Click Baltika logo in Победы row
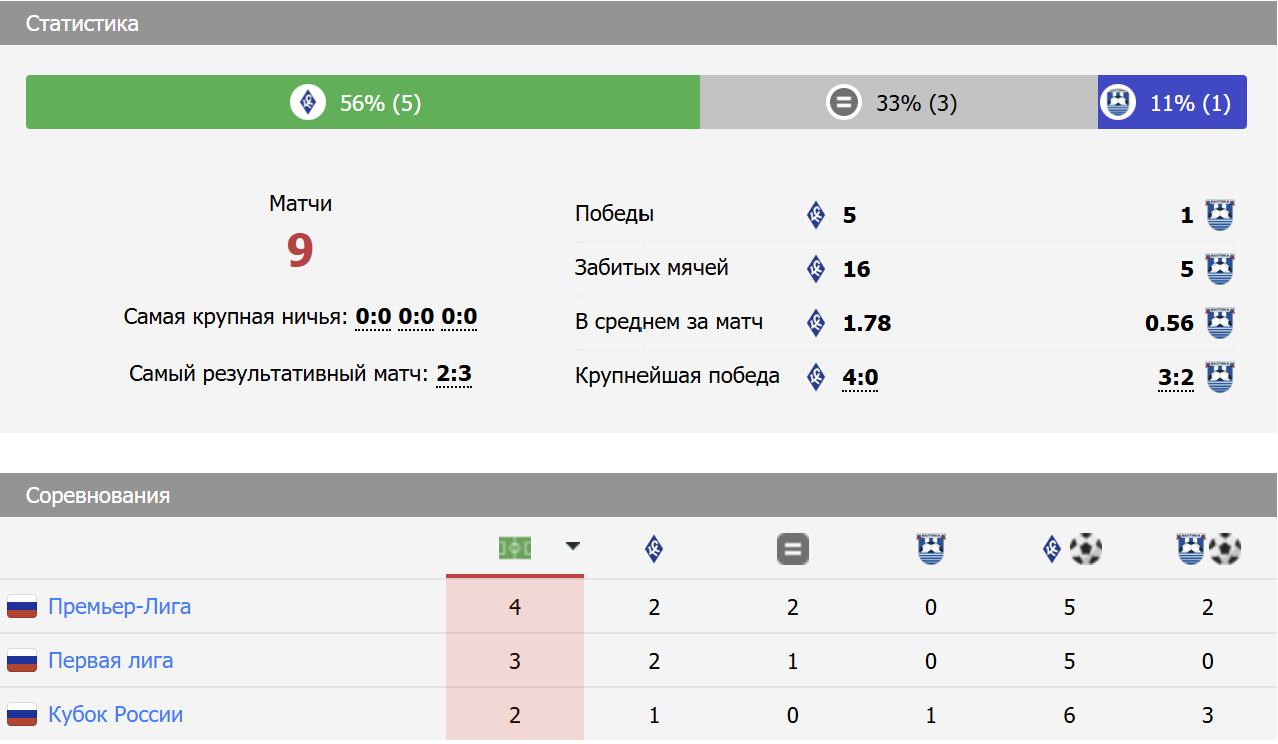The height and width of the screenshot is (744, 1278). coord(1219,214)
